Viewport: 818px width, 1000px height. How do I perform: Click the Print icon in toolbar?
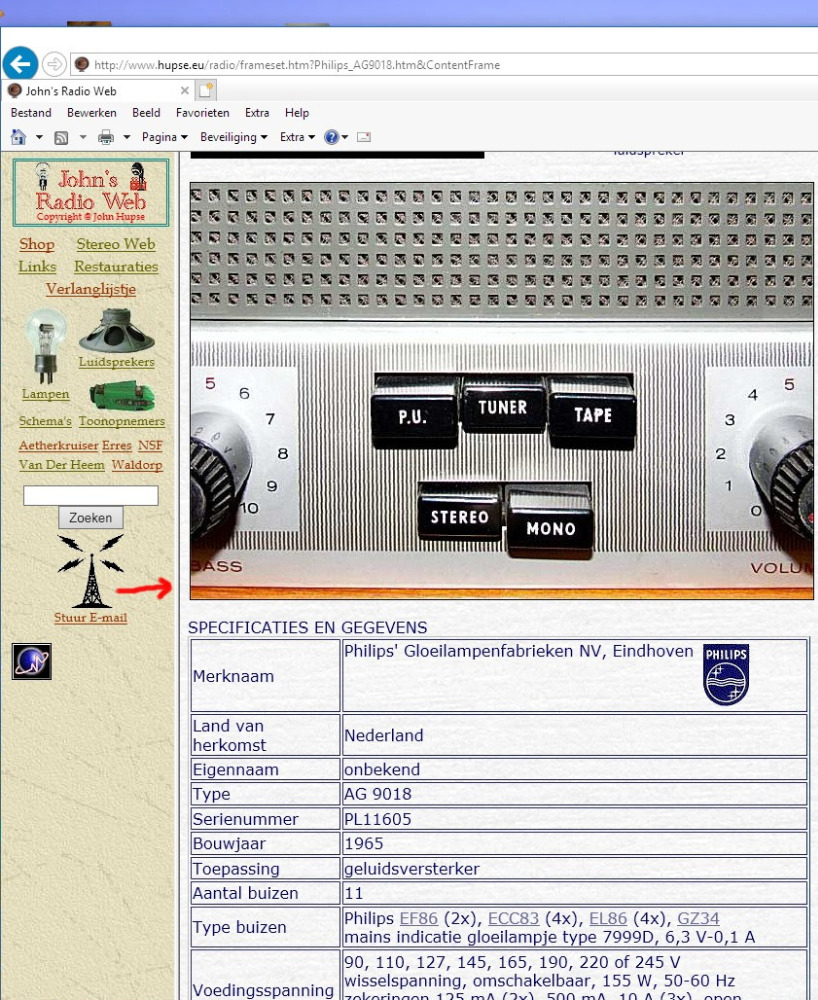pos(105,137)
